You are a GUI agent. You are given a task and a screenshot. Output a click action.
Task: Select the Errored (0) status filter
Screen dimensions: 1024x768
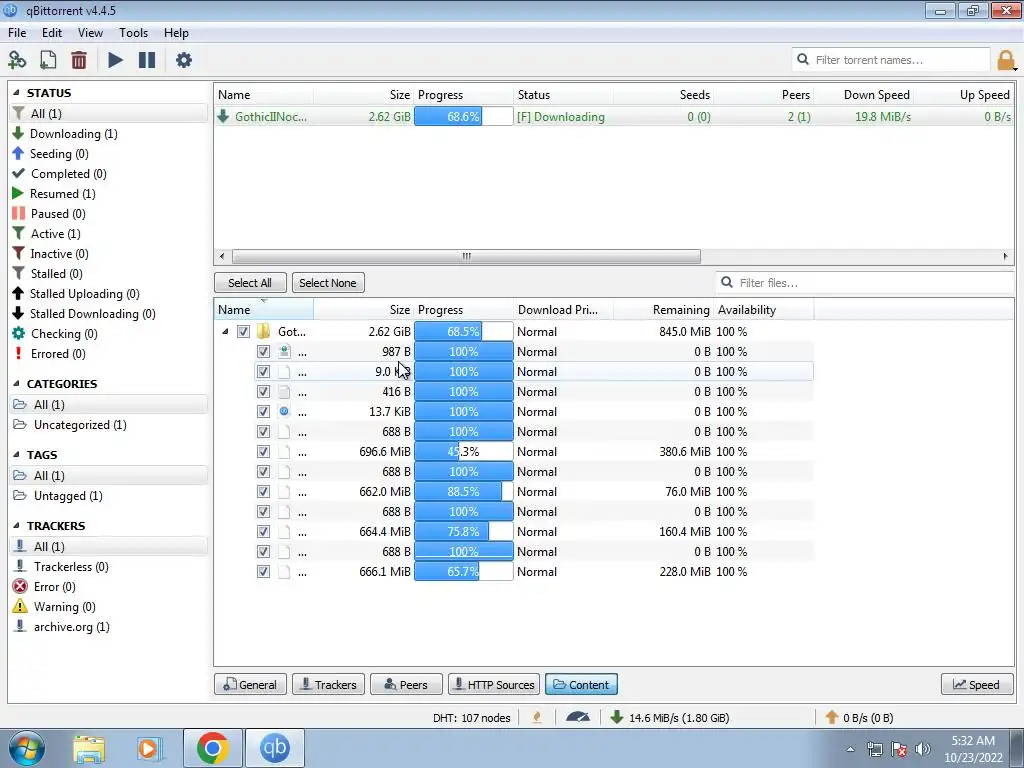pos(57,354)
